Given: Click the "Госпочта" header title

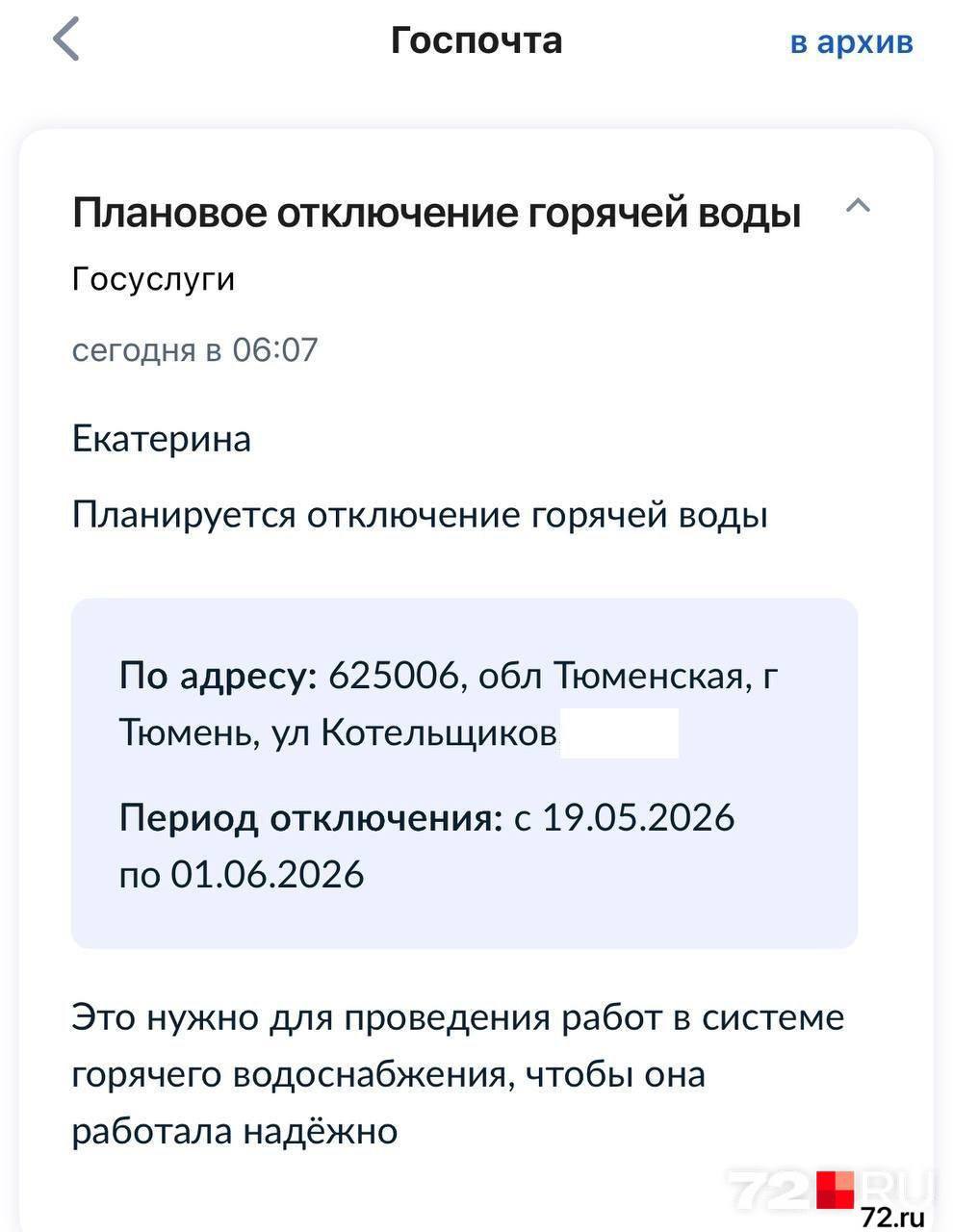Looking at the screenshot, I should 476,40.
